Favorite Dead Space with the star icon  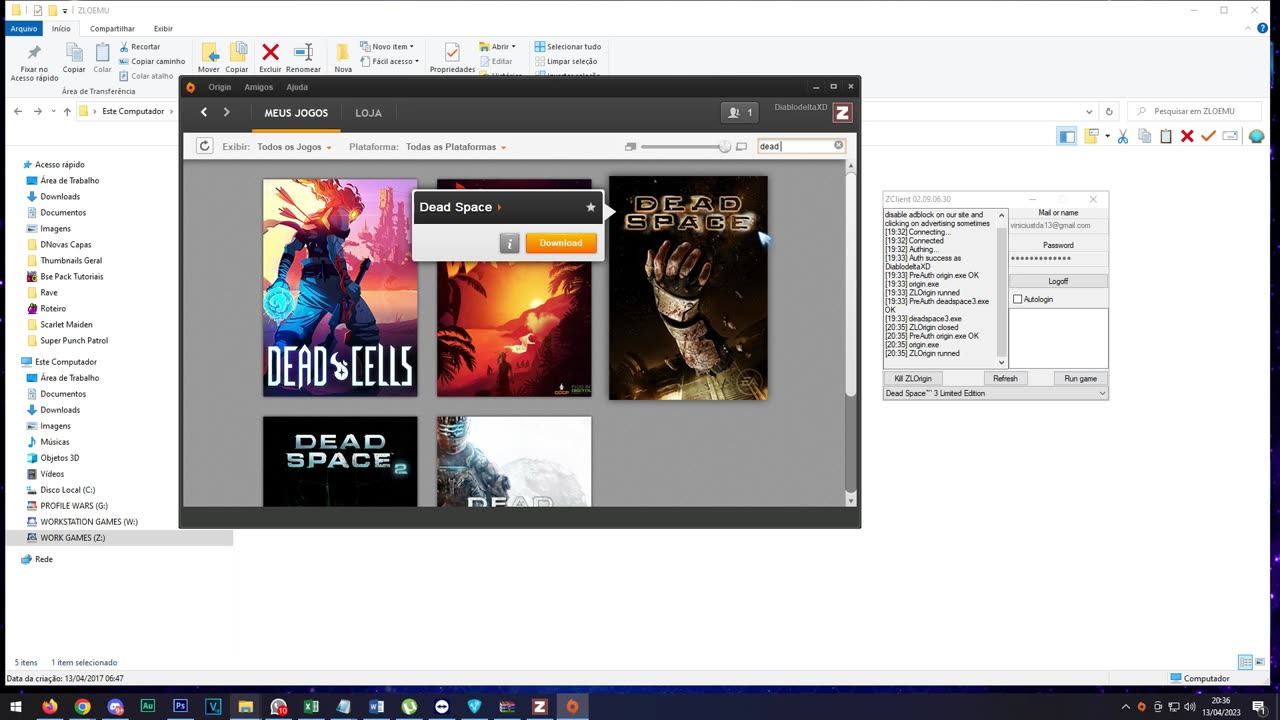(x=590, y=207)
